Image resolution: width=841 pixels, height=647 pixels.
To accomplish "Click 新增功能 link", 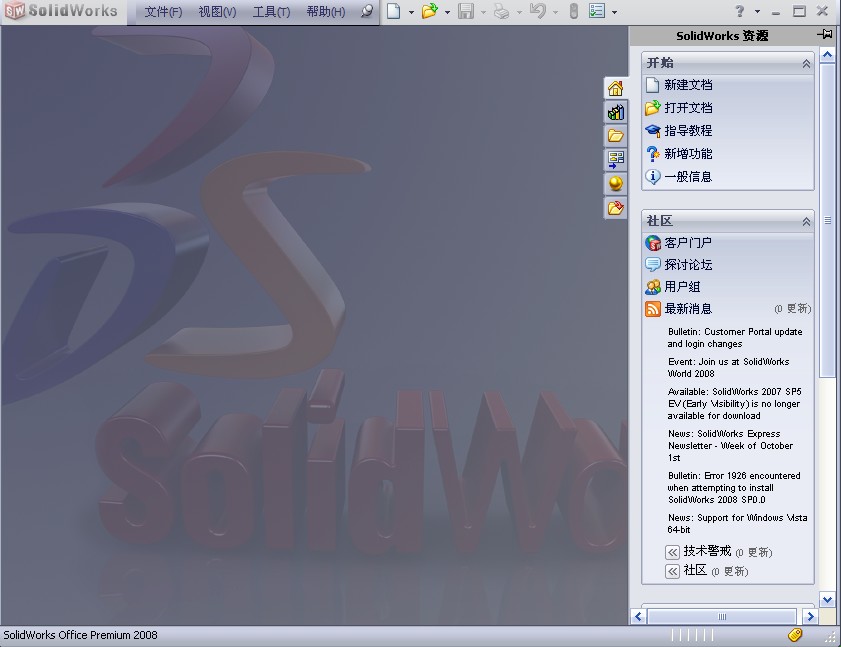I will click(688, 154).
